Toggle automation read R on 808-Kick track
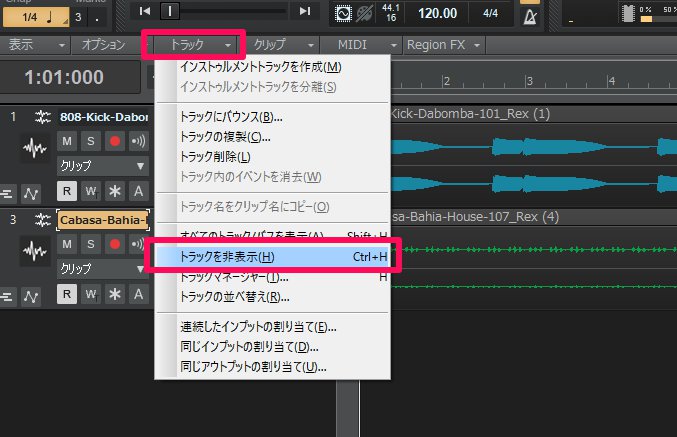The image size is (677, 437). tap(67, 191)
